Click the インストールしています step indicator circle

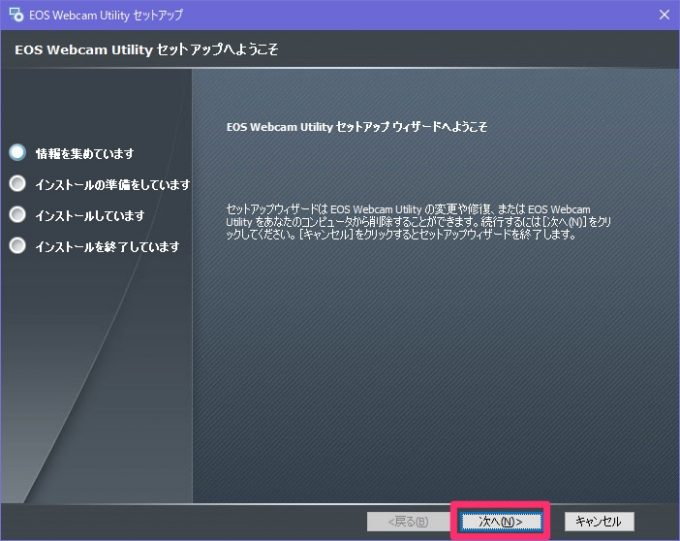[x=18, y=214]
